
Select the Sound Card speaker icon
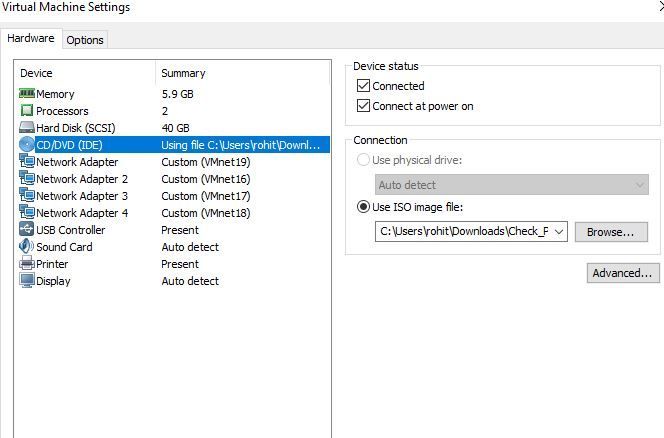(x=27, y=247)
